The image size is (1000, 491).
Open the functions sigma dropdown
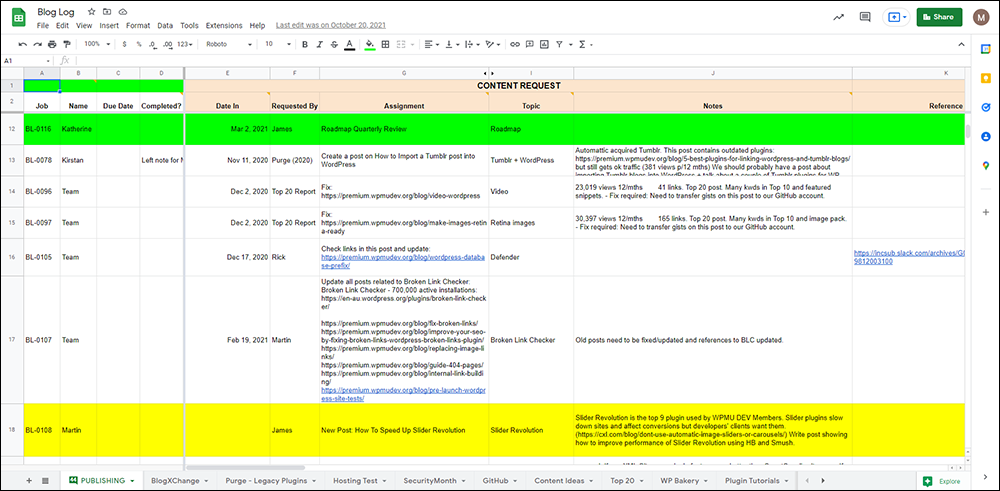click(585, 45)
